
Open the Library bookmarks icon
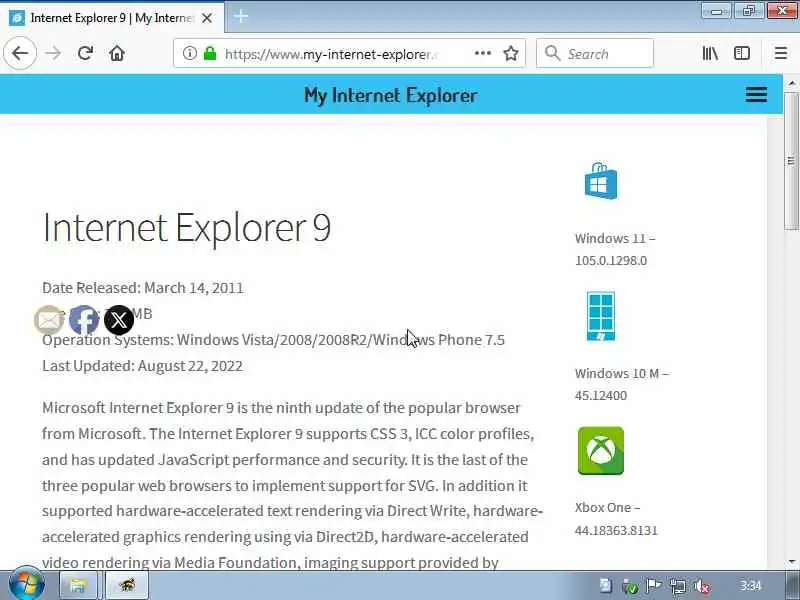click(710, 53)
